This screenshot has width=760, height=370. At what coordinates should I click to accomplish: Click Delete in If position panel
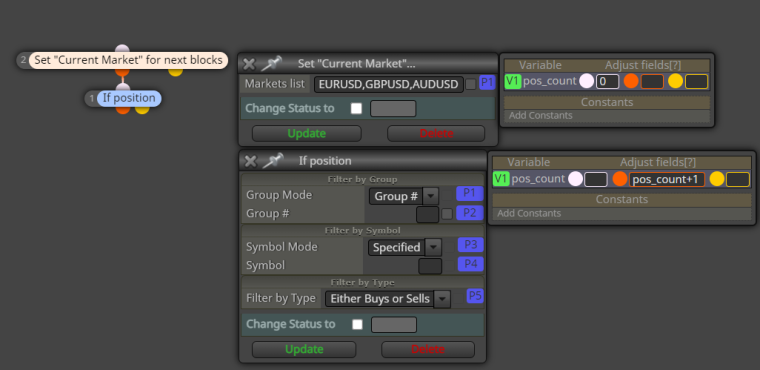click(428, 349)
